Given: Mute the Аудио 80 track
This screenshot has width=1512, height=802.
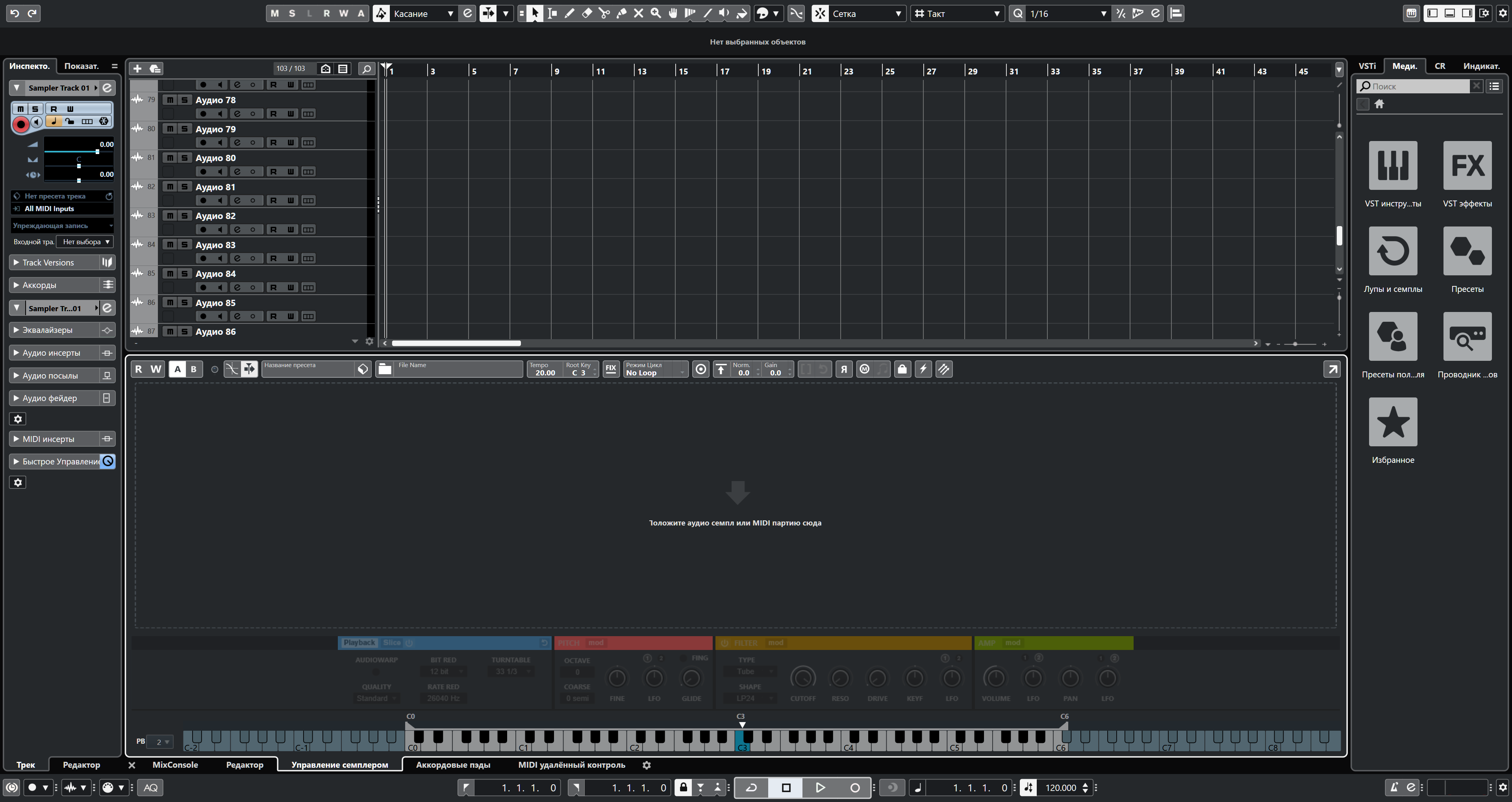Looking at the screenshot, I should tap(170, 158).
